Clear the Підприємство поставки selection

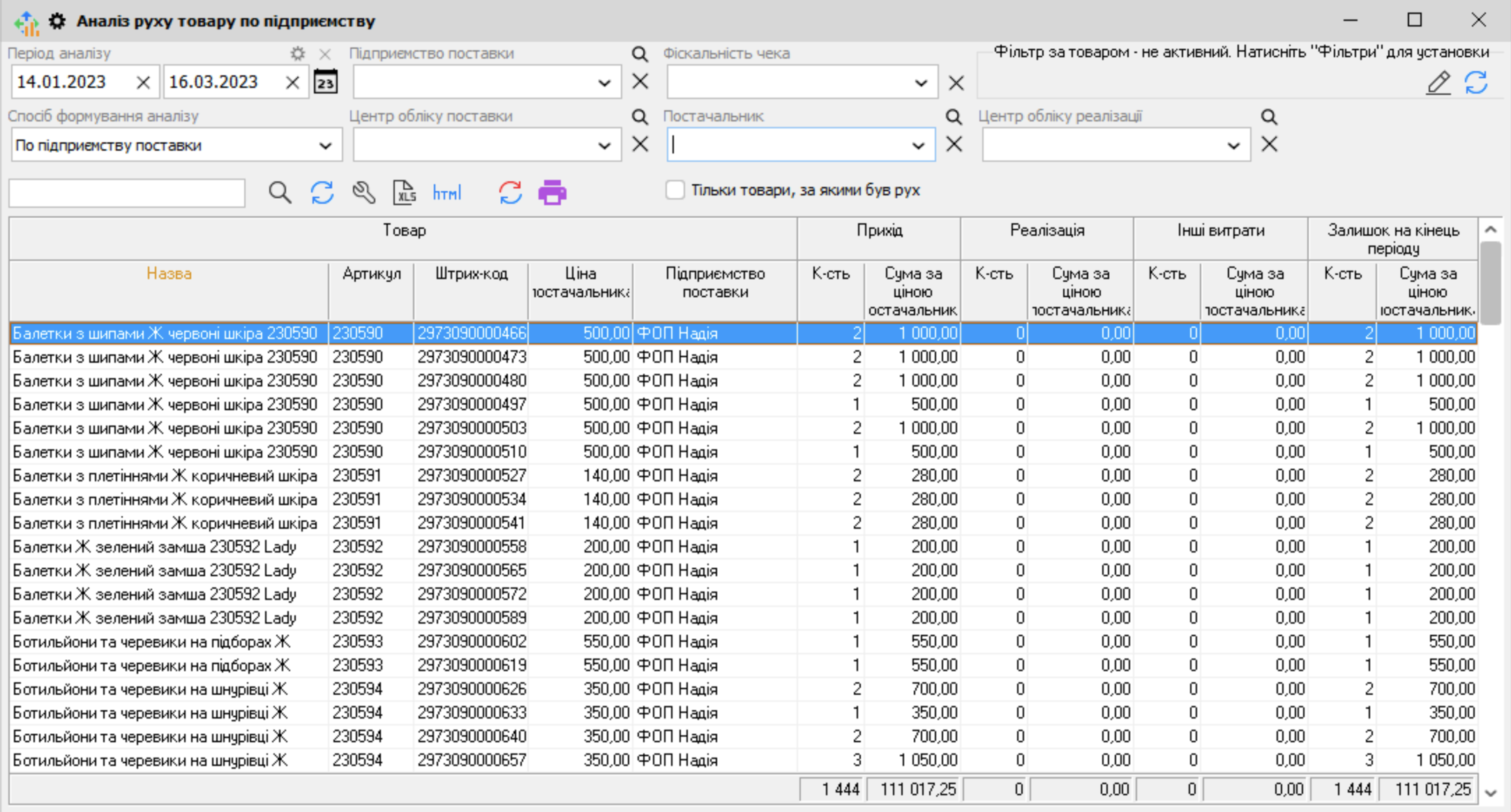pyautogui.click(x=640, y=82)
